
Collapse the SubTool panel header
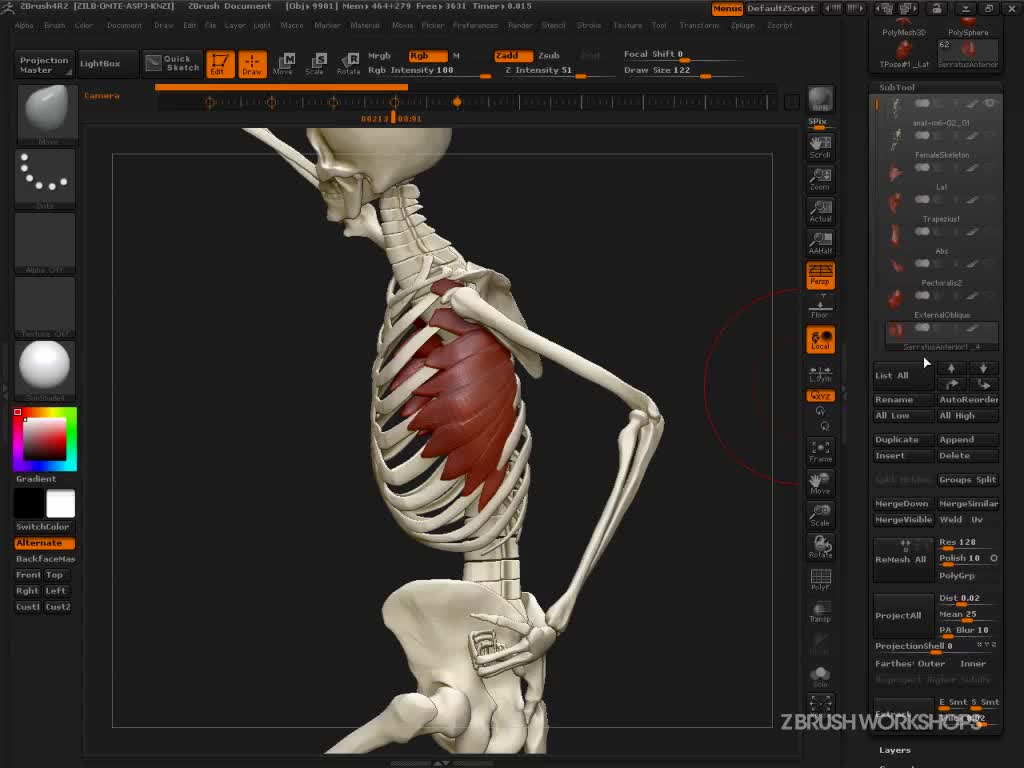pyautogui.click(x=897, y=87)
